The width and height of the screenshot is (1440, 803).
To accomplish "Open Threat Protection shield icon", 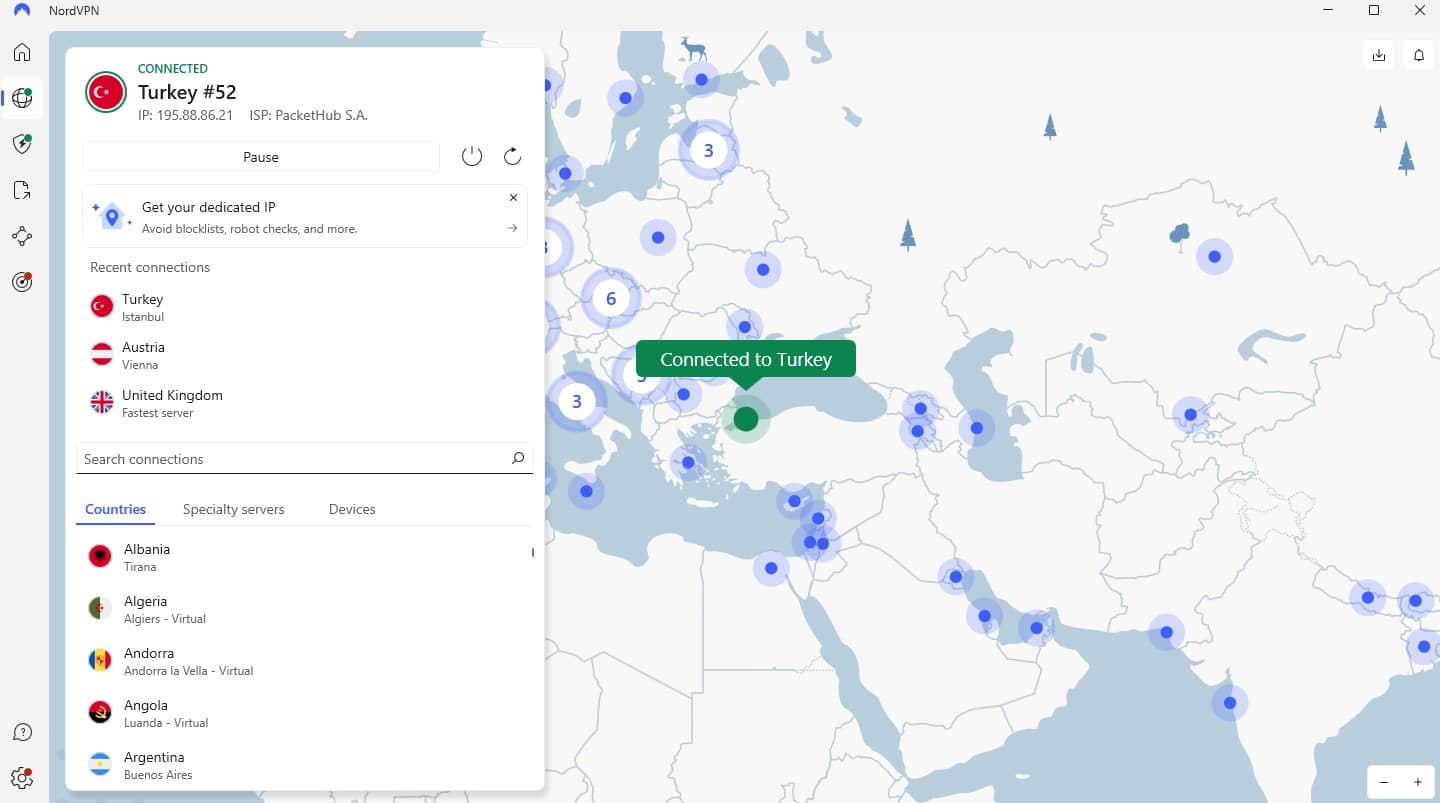I will pos(22,144).
